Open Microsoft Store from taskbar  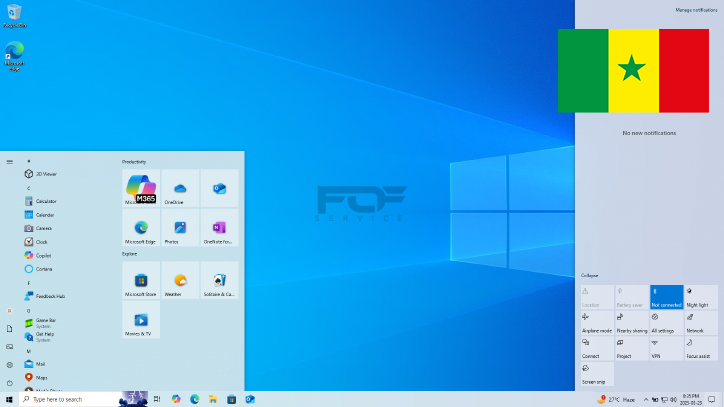pos(231,400)
